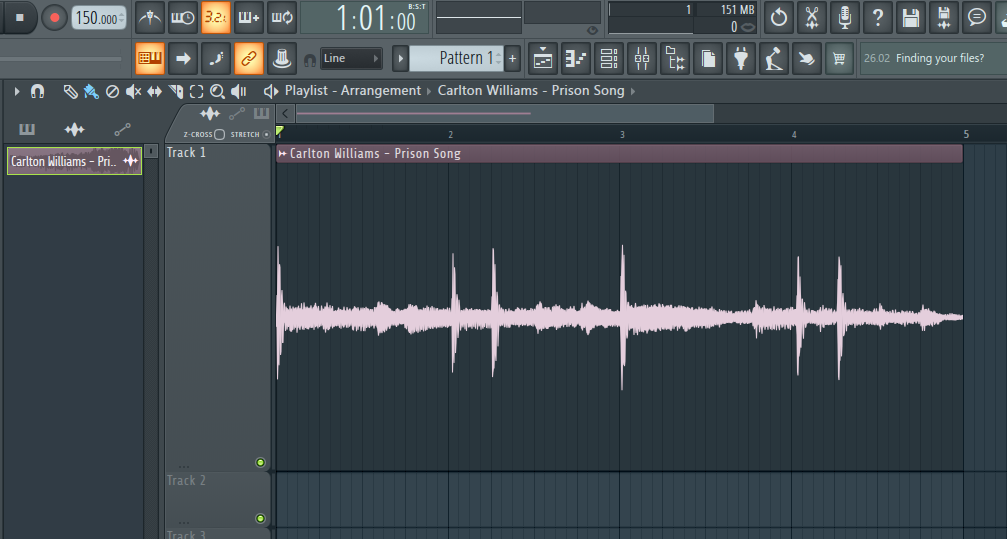
Task: Open undo history with circular arrow icon
Action: pyautogui.click(x=779, y=18)
